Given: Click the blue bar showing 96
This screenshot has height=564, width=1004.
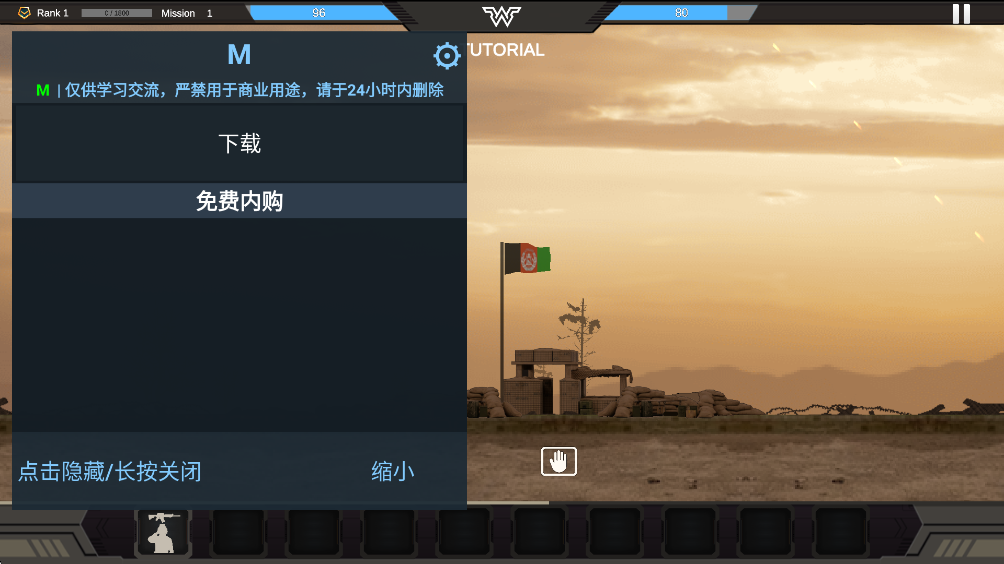Looking at the screenshot, I should (x=323, y=13).
